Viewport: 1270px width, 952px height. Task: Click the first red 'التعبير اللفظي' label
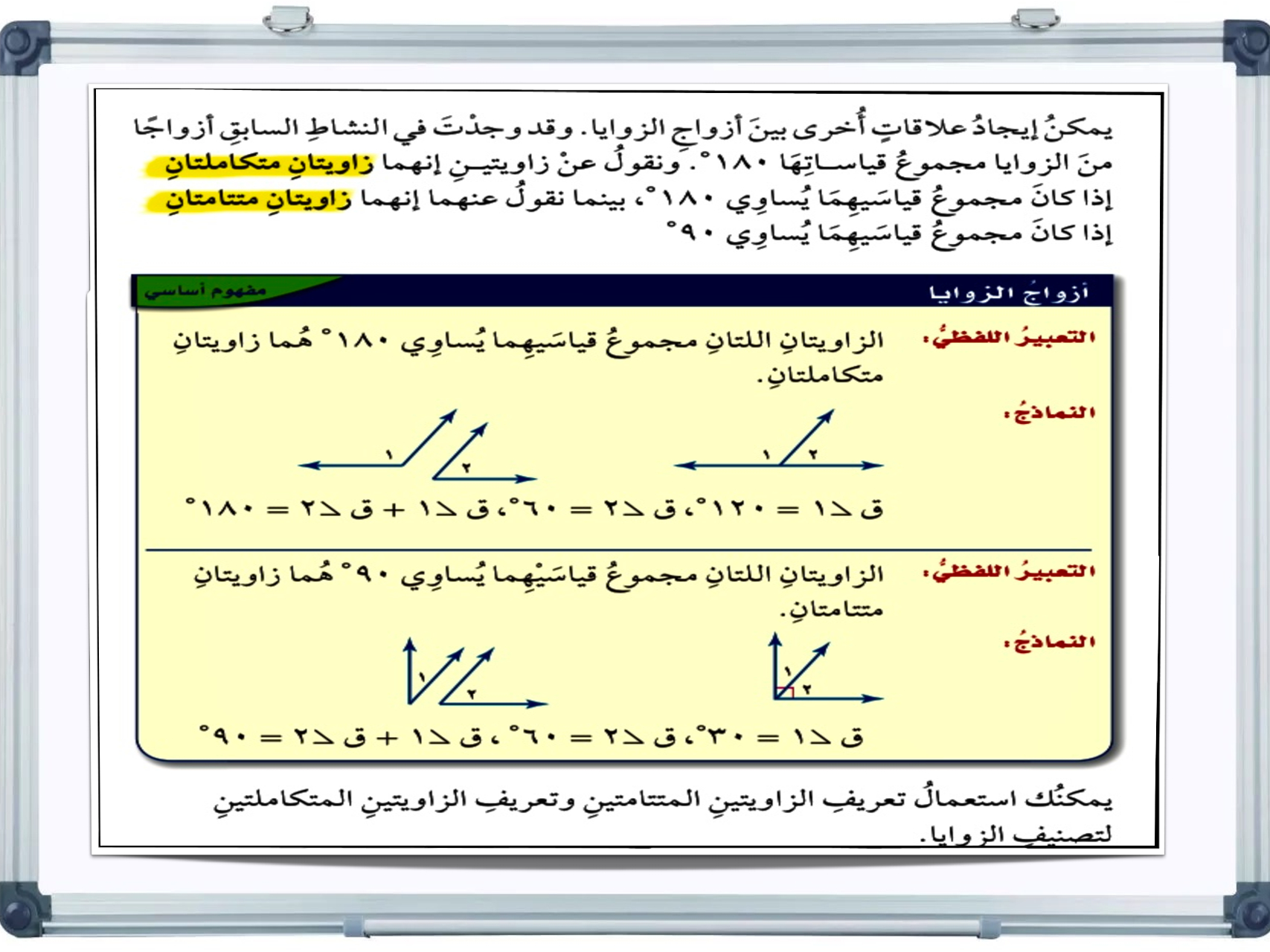pyautogui.click(x=1010, y=338)
